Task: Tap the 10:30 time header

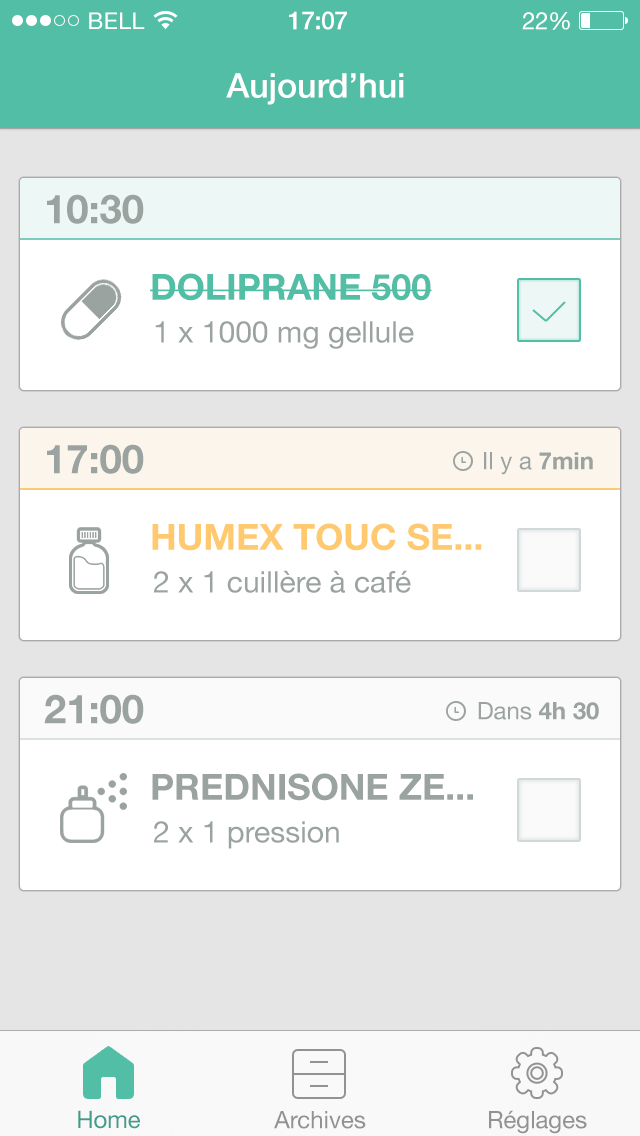Action: 95,210
